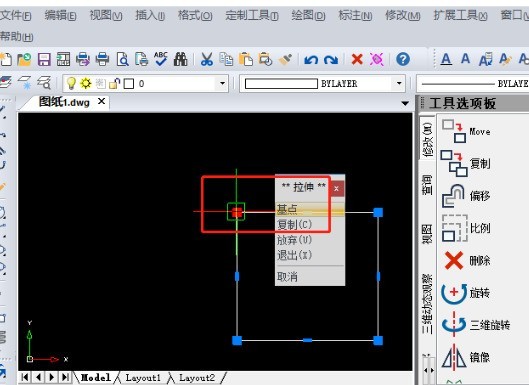
Task: Jump to the first layout tab arrow
Action: [x=25, y=377]
